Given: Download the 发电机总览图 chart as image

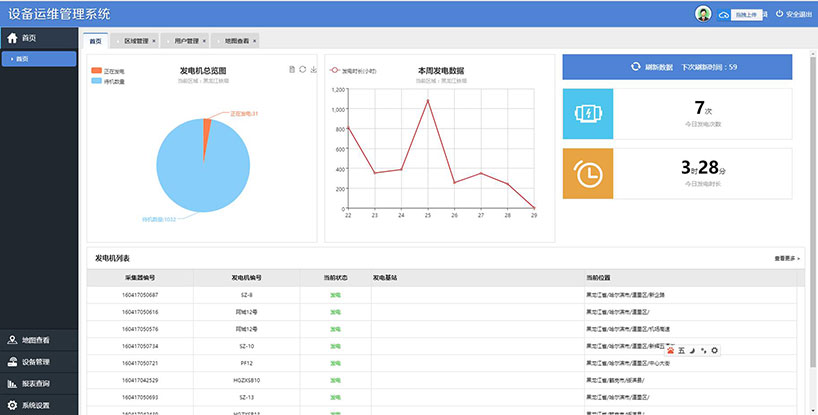Looking at the screenshot, I should [314, 69].
